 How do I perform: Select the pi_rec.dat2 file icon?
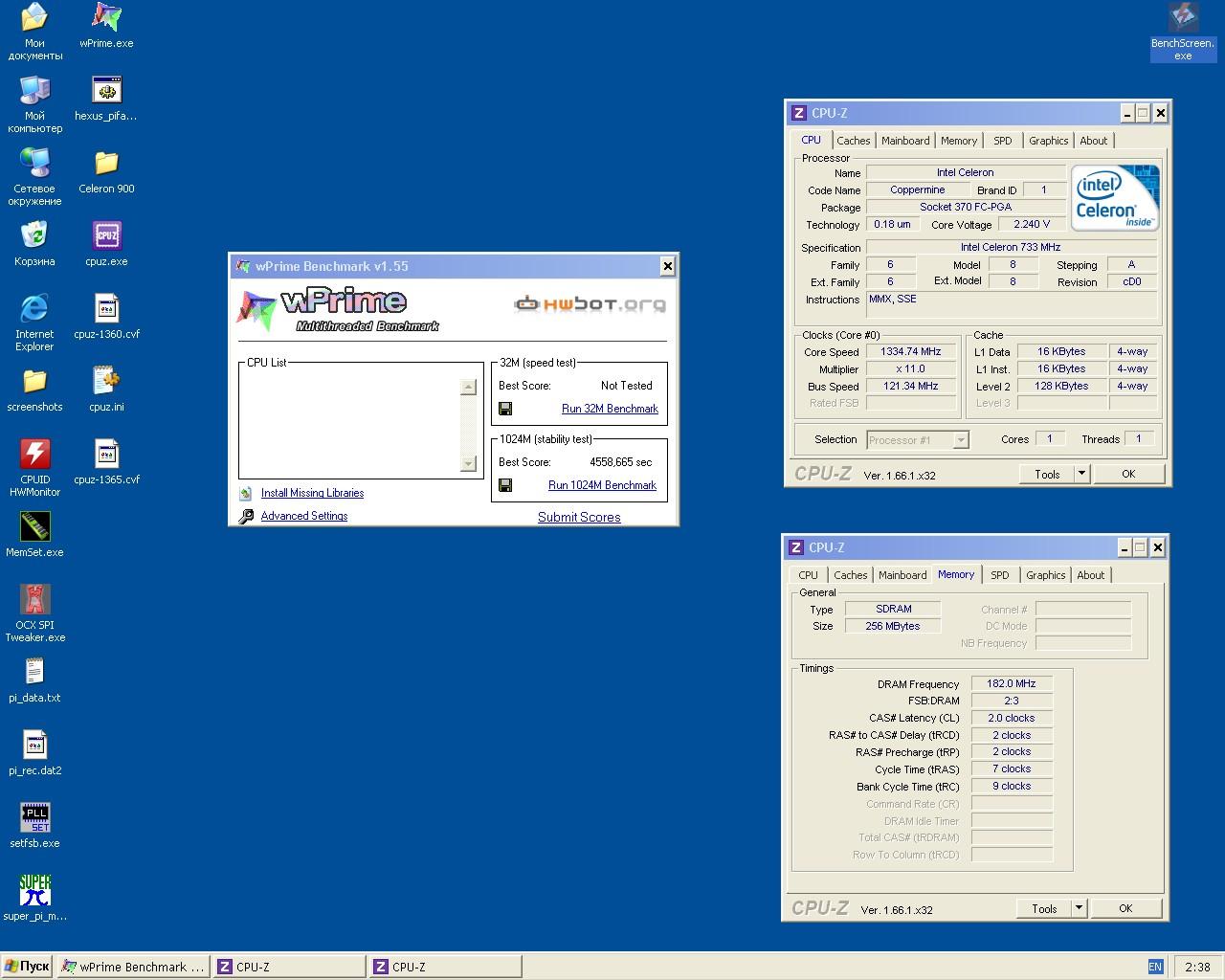coord(34,753)
